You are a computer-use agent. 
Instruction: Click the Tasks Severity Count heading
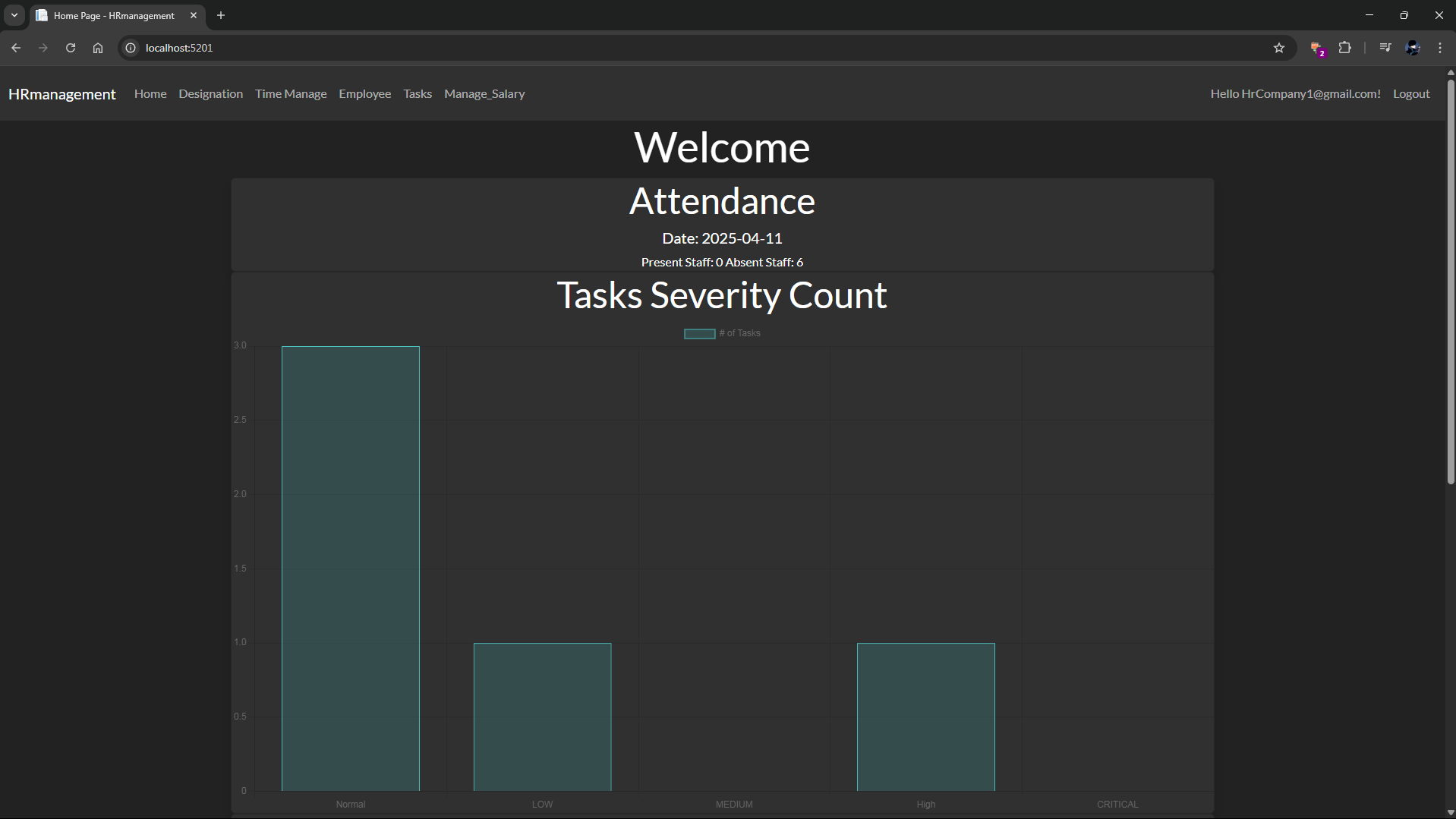point(722,295)
